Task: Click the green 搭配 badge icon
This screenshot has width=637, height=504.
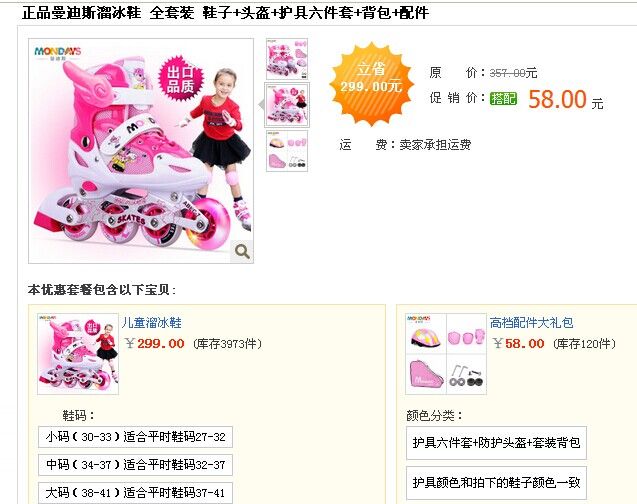Action: pos(503,98)
